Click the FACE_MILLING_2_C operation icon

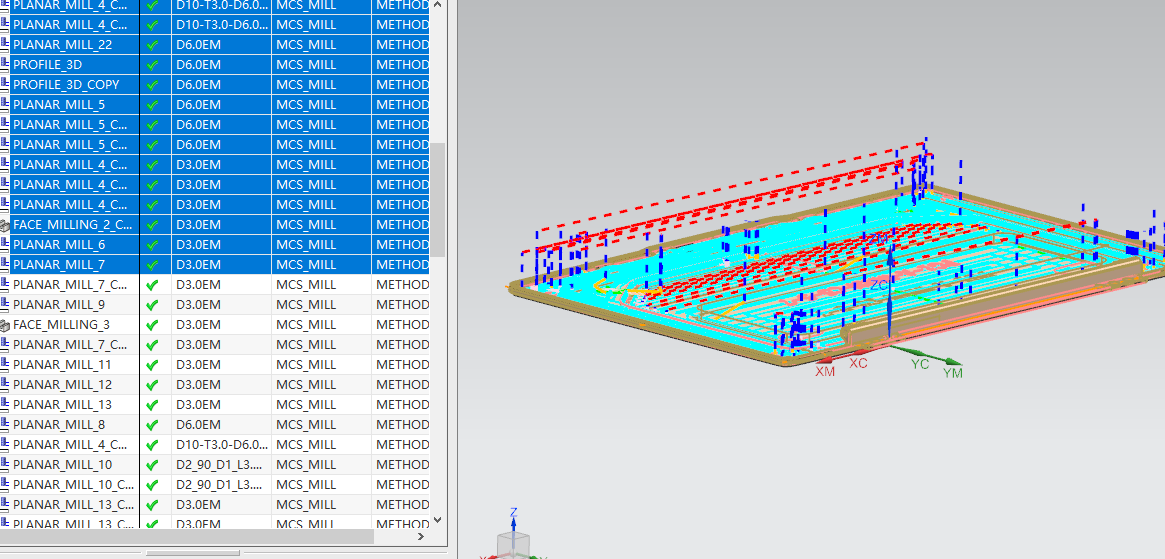pyautogui.click(x=5, y=224)
